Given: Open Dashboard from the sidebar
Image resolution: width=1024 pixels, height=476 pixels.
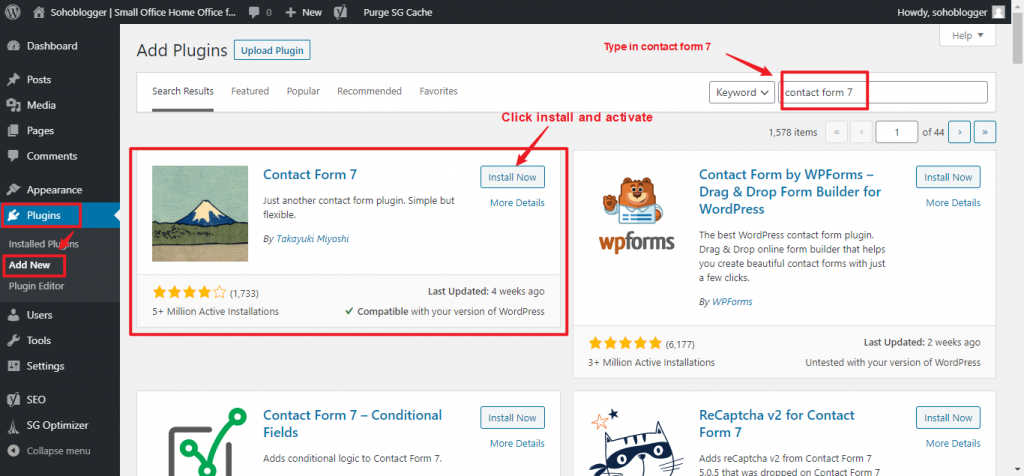Looking at the screenshot, I should pos(51,46).
